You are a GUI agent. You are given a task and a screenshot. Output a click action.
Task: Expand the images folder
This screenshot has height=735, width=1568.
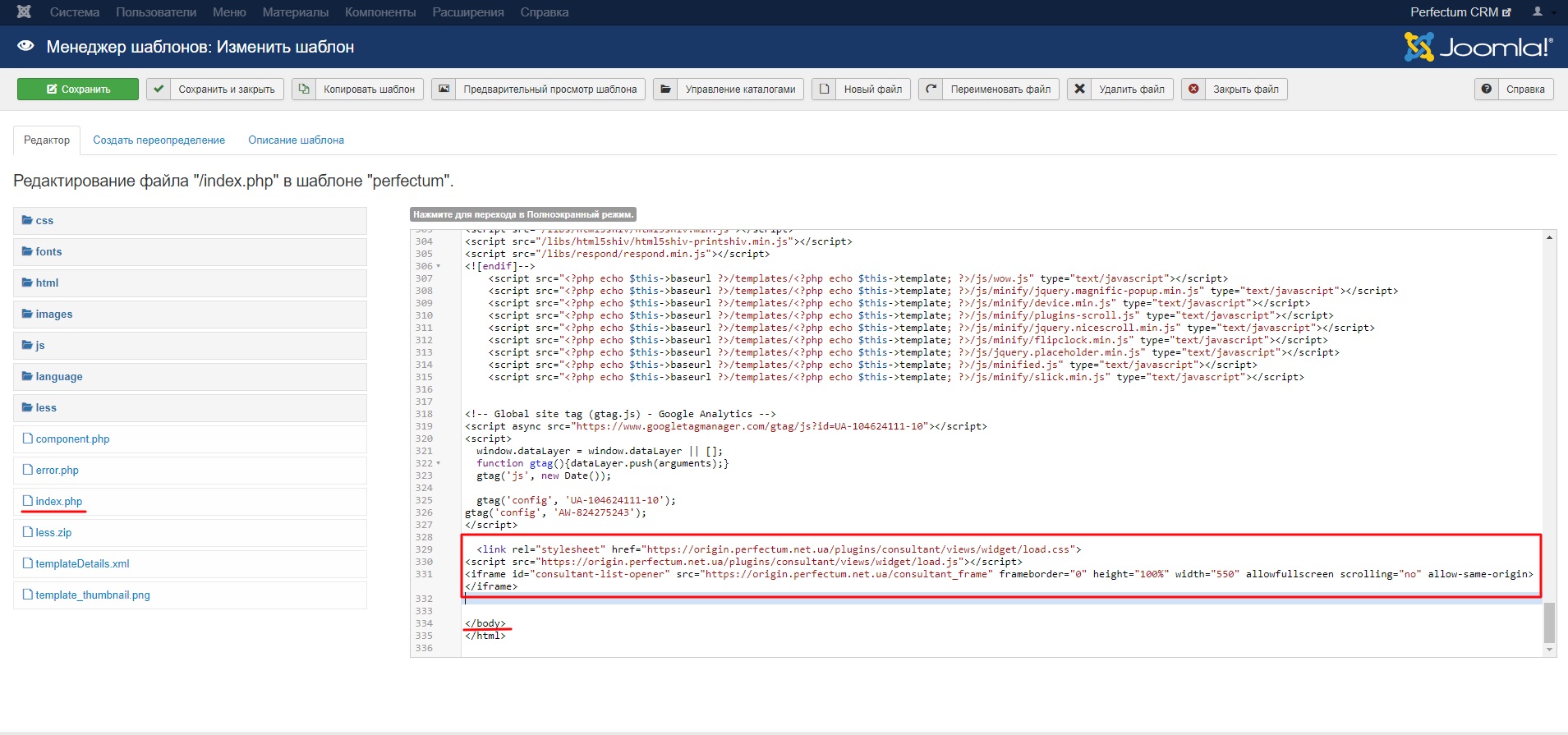point(190,315)
